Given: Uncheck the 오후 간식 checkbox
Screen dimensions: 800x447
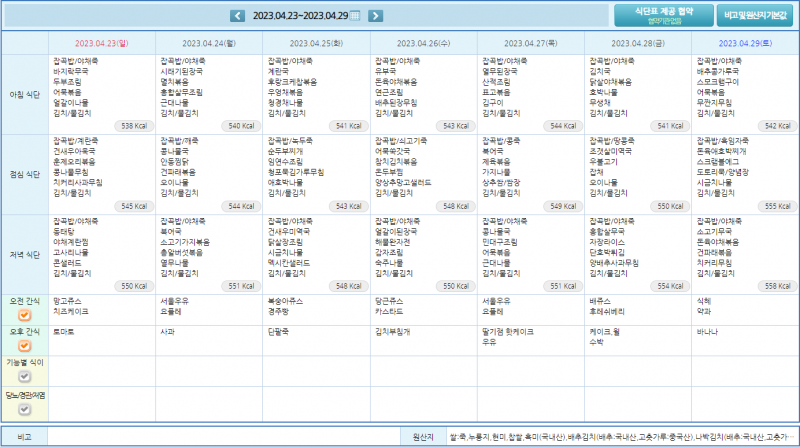Looking at the screenshot, I should (24, 346).
